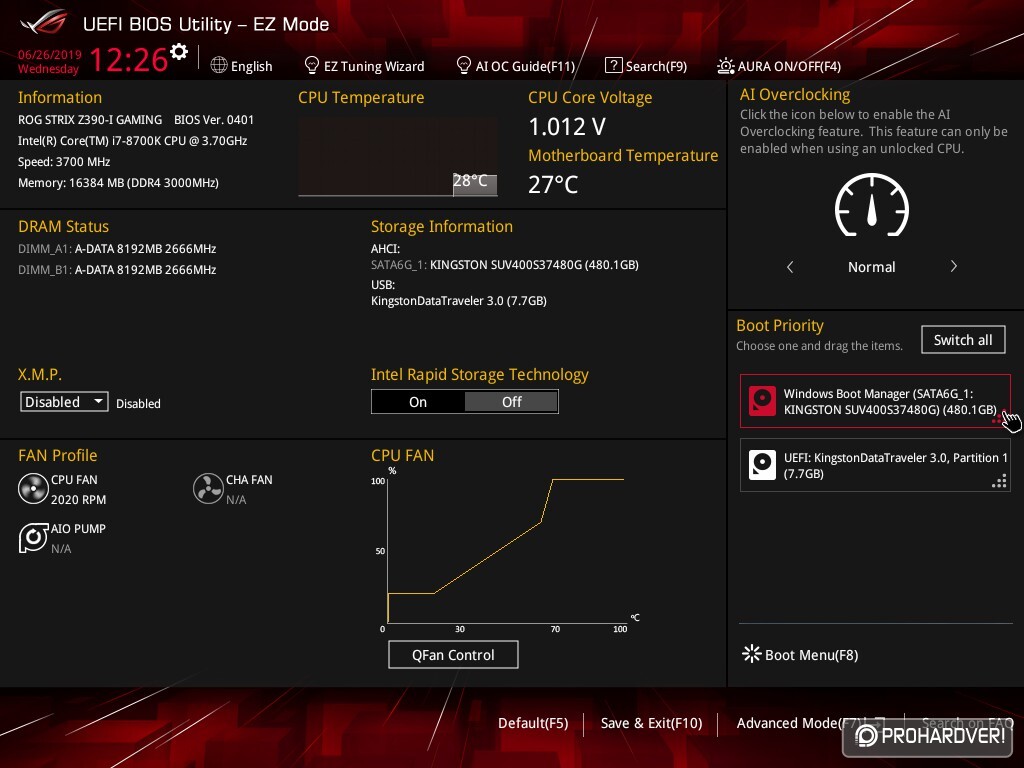Click the Switch all button
This screenshot has width=1024, height=768.
(x=963, y=340)
